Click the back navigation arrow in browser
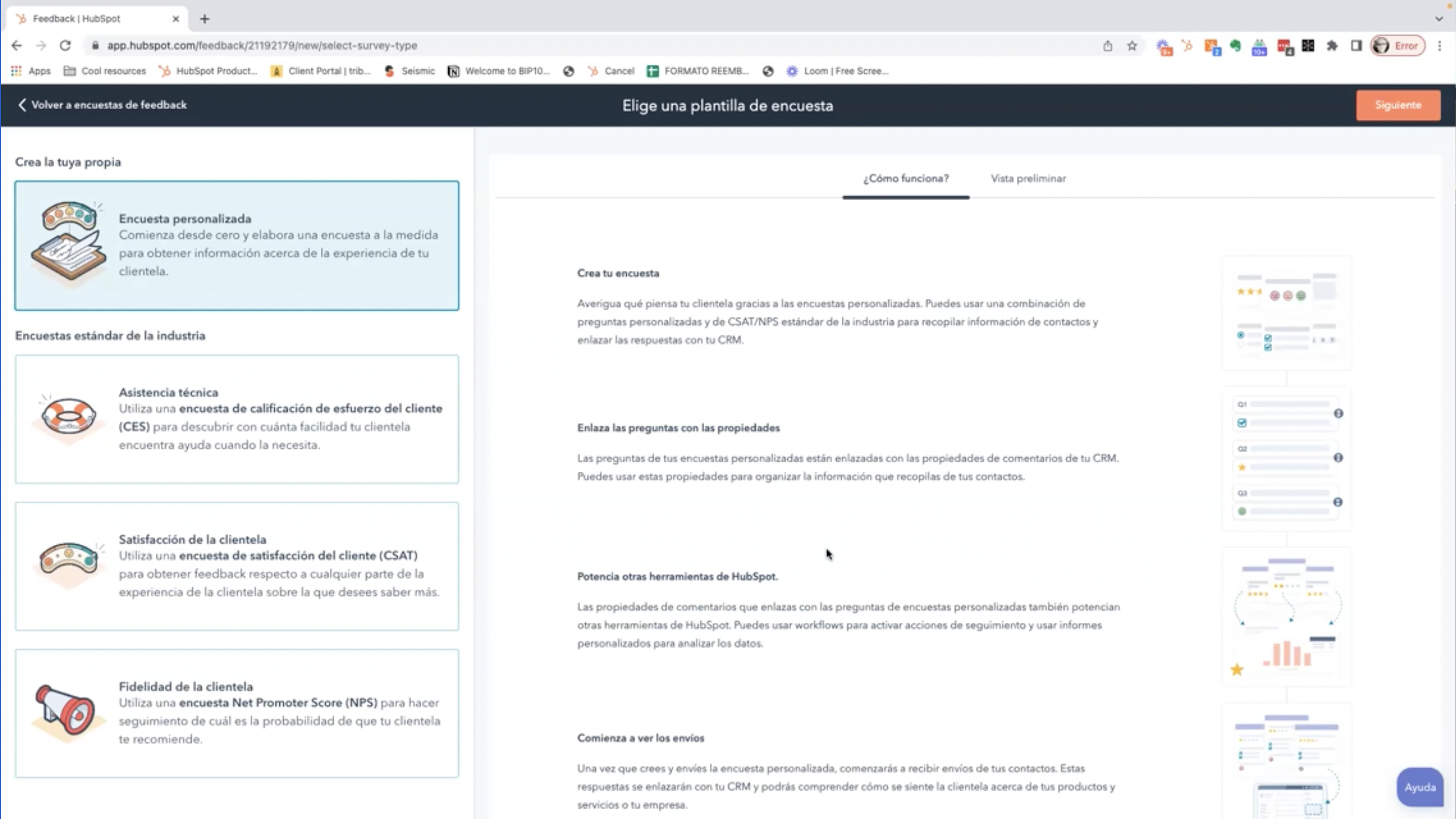1456x819 pixels. [x=16, y=45]
